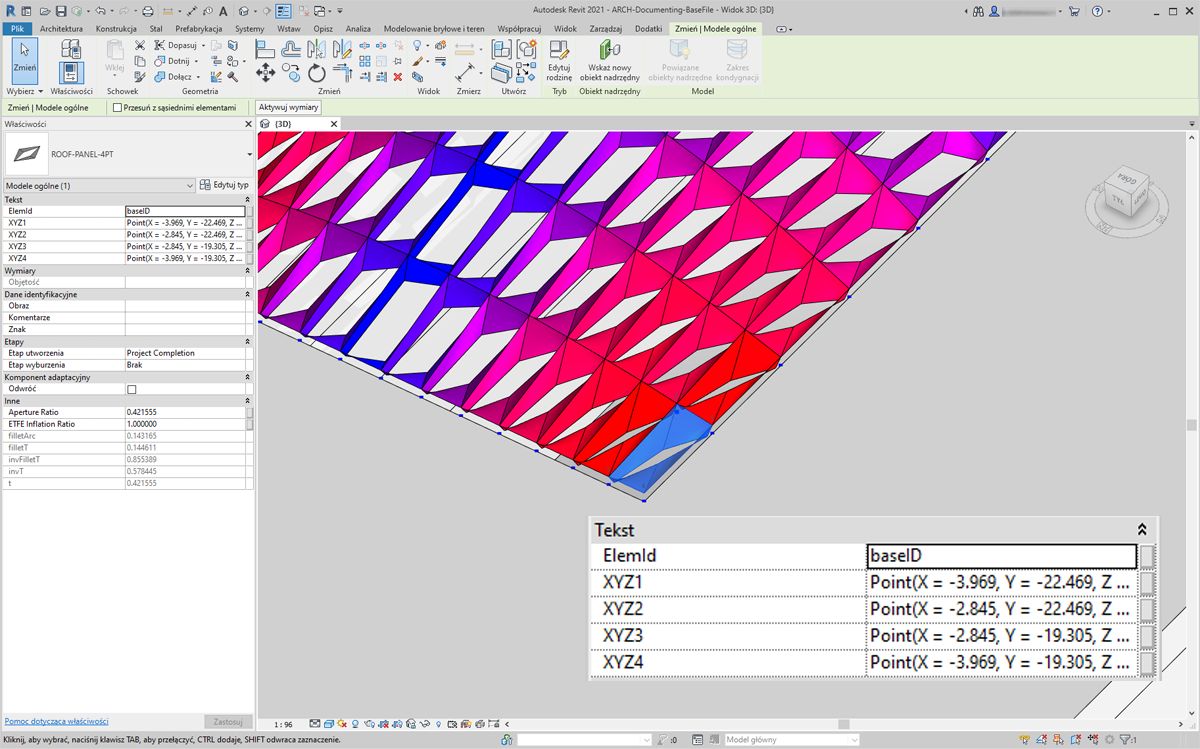Screen dimensions: 1200x749
Task: Select the Zmień (Modify) arrow tool
Action: pyautogui.click(x=25, y=60)
